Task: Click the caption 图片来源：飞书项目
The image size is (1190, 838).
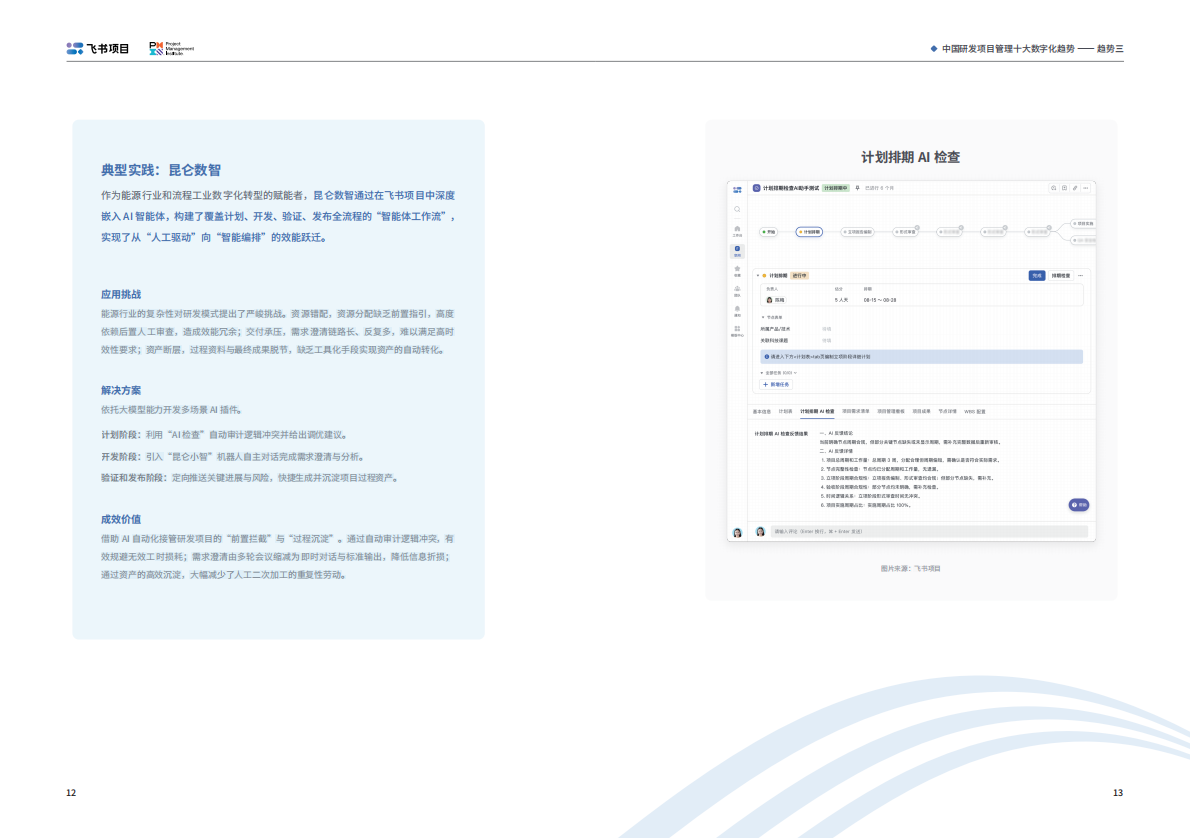Action: [x=910, y=569]
